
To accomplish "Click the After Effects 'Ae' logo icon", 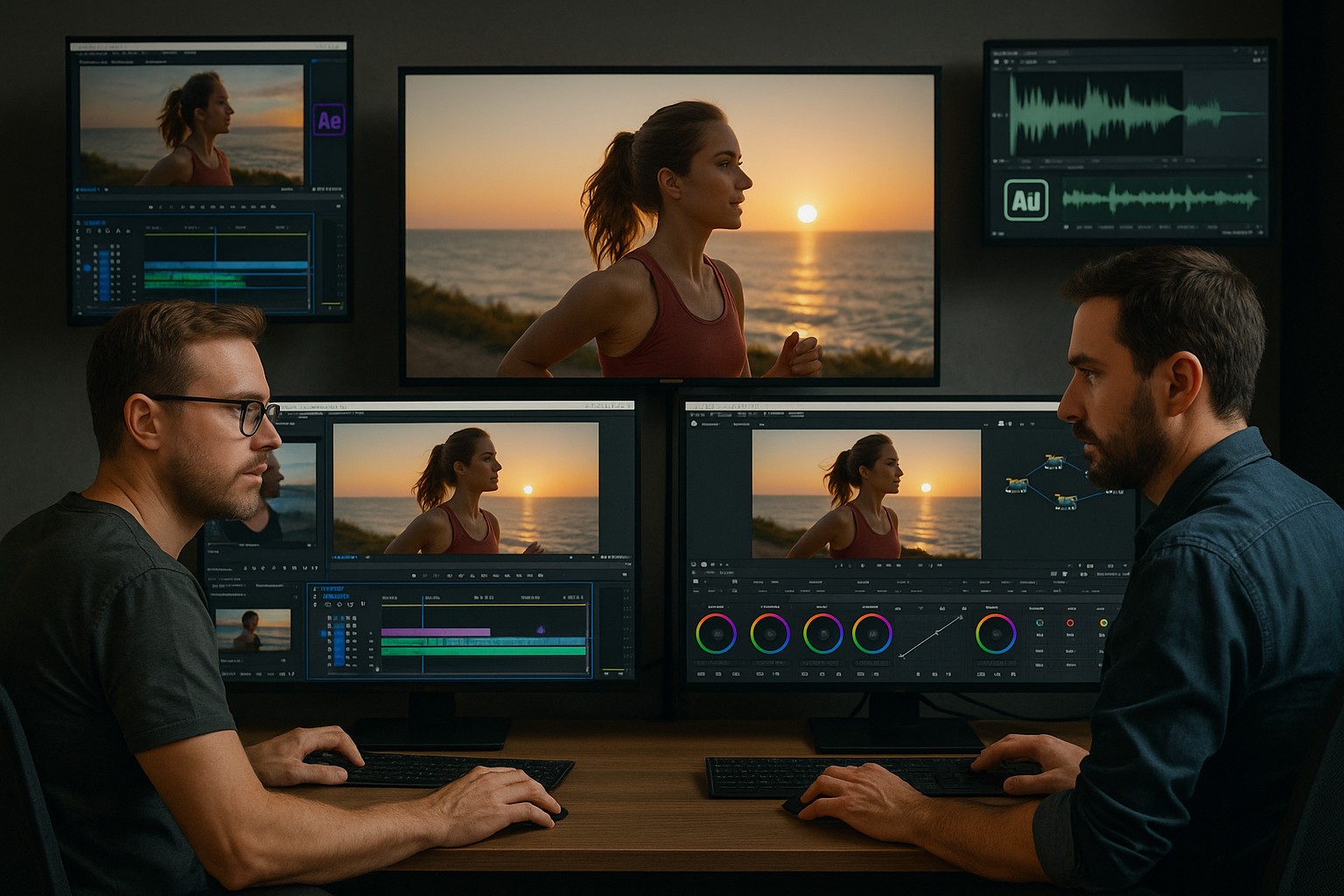I will point(329,119).
